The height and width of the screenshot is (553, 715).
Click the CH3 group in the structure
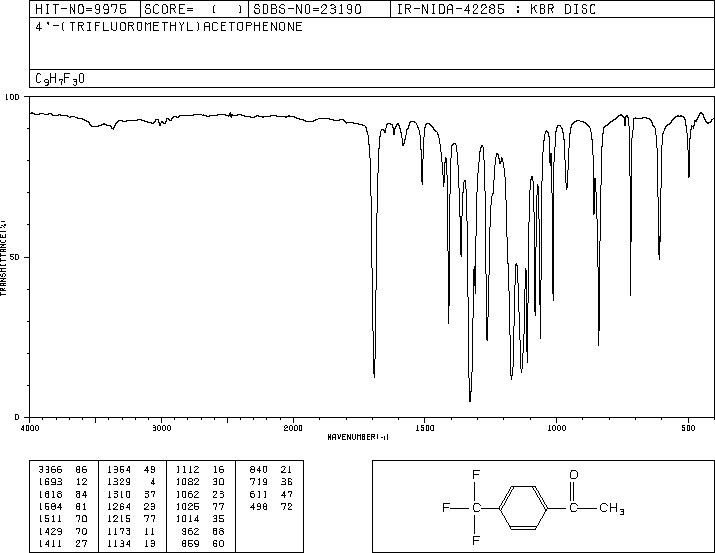611,508
